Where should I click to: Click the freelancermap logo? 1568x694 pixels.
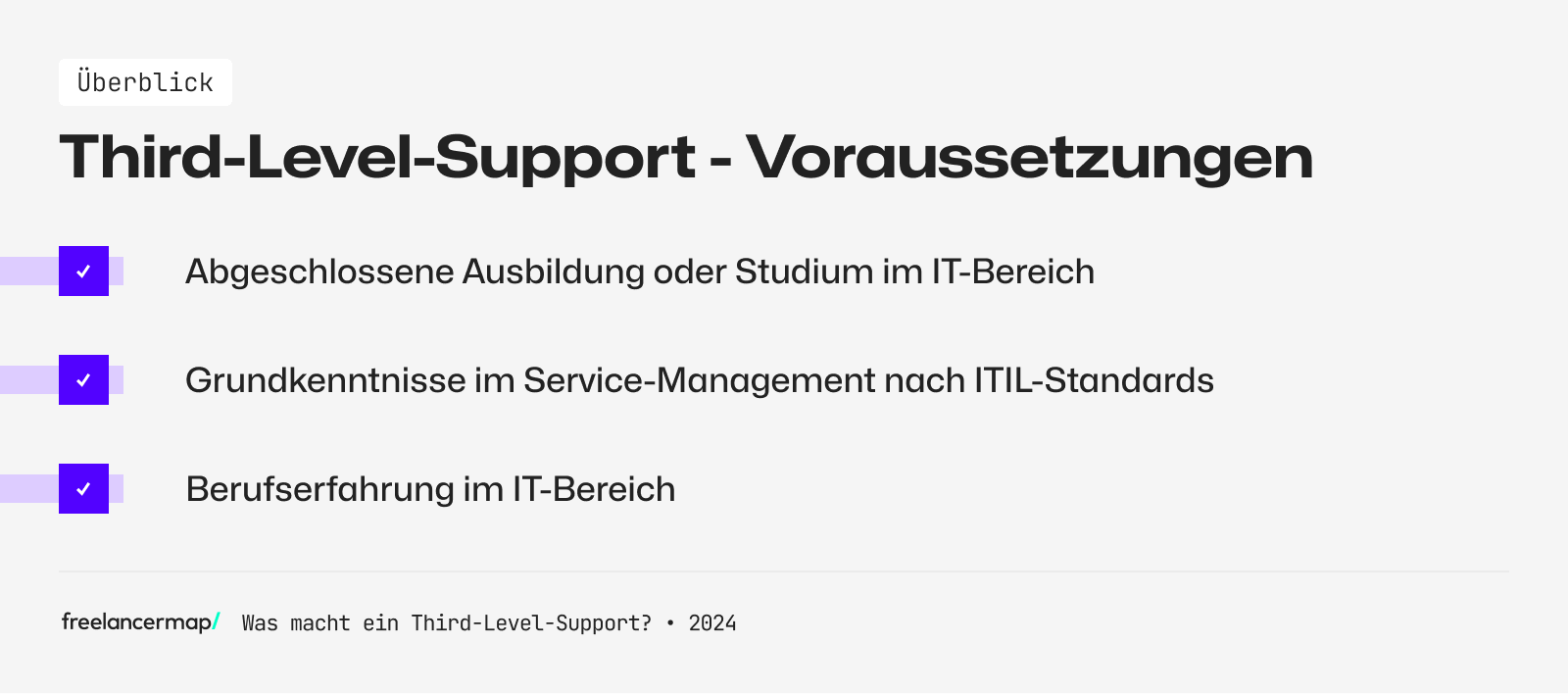click(137, 622)
